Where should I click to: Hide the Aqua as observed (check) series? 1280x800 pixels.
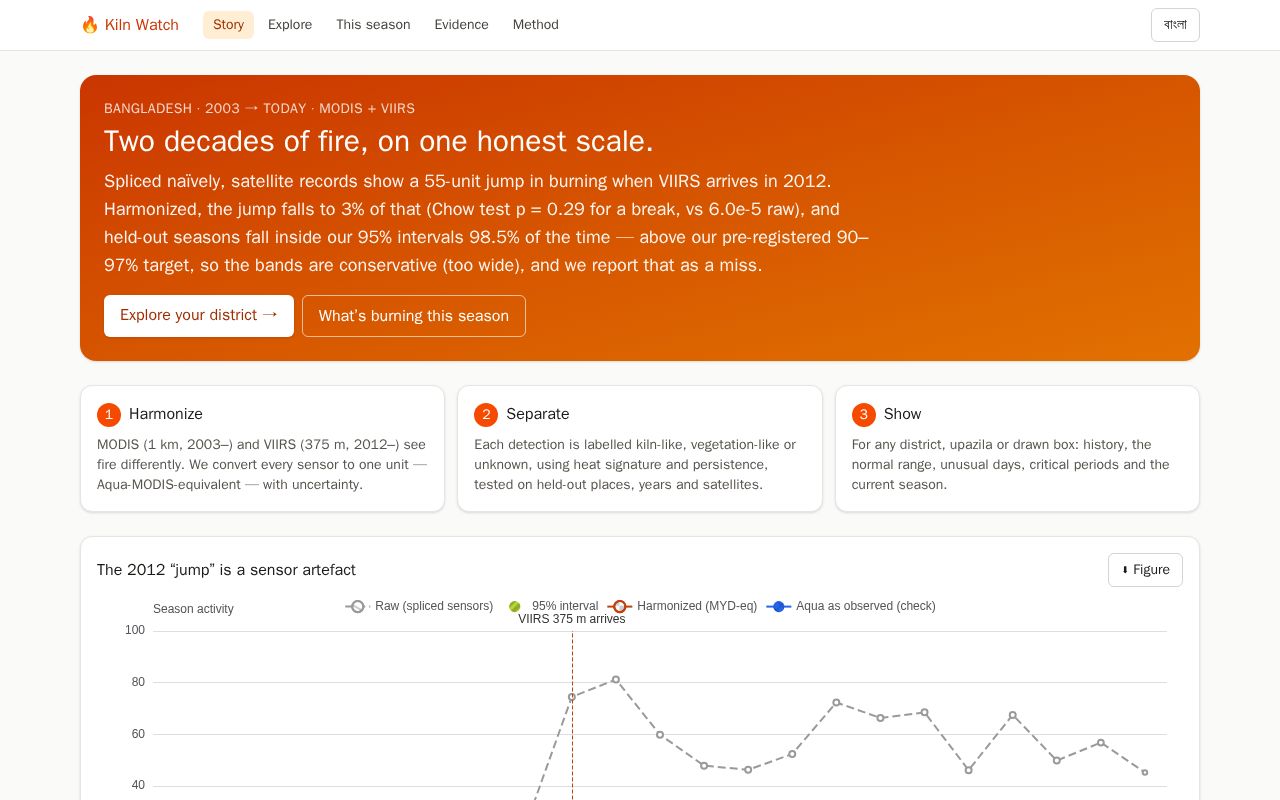click(x=851, y=606)
